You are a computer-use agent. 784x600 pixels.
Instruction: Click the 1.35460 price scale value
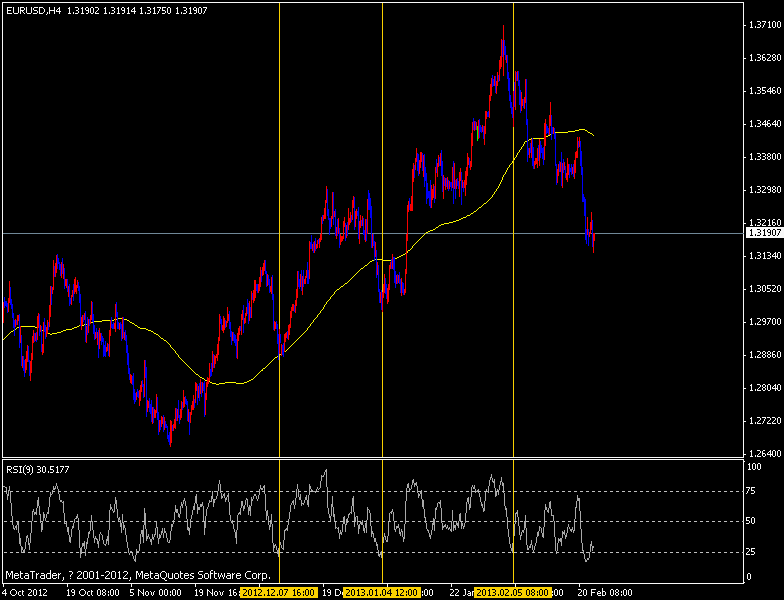(x=764, y=91)
